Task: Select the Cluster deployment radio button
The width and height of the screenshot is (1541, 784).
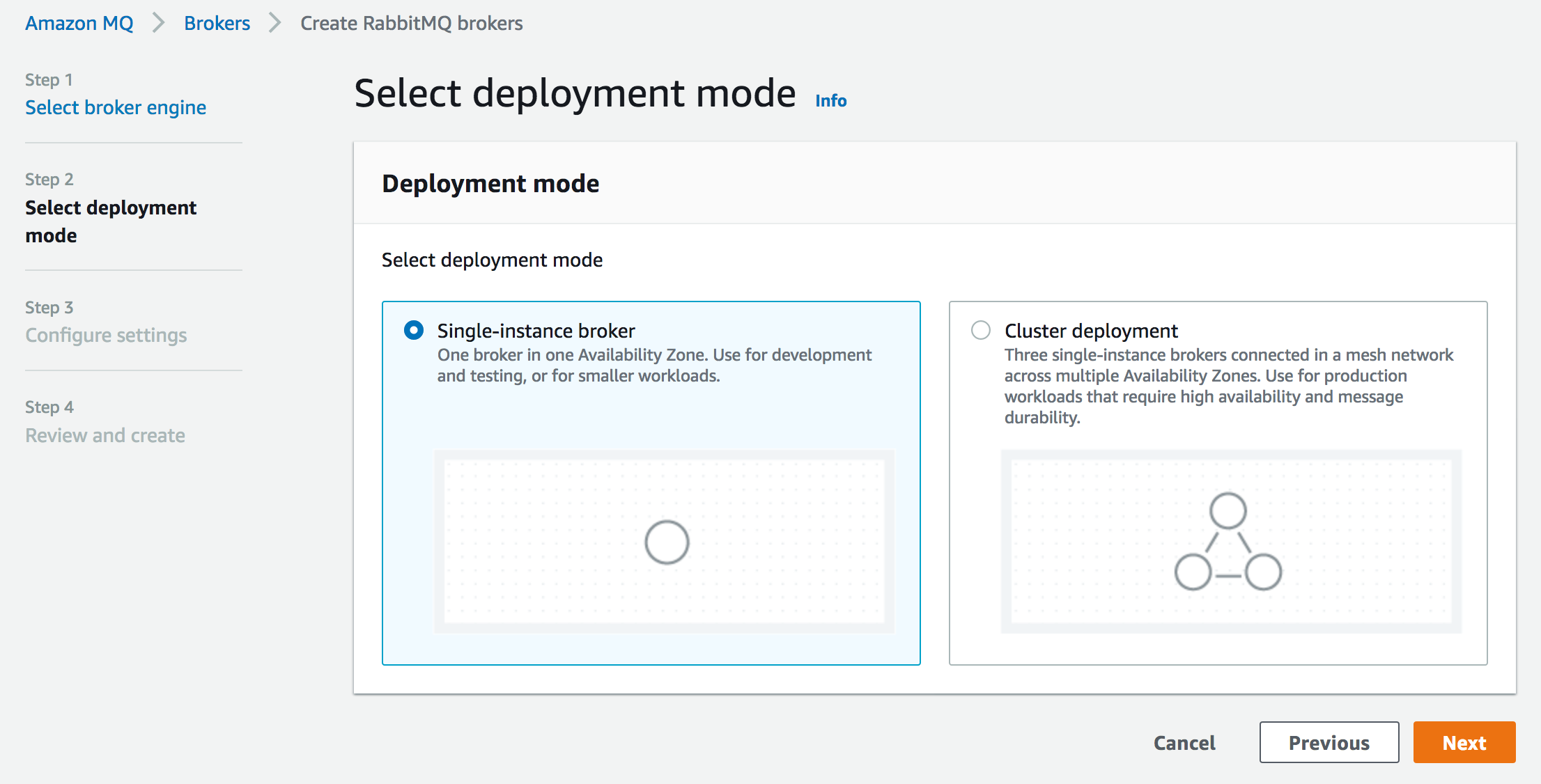Action: point(981,330)
